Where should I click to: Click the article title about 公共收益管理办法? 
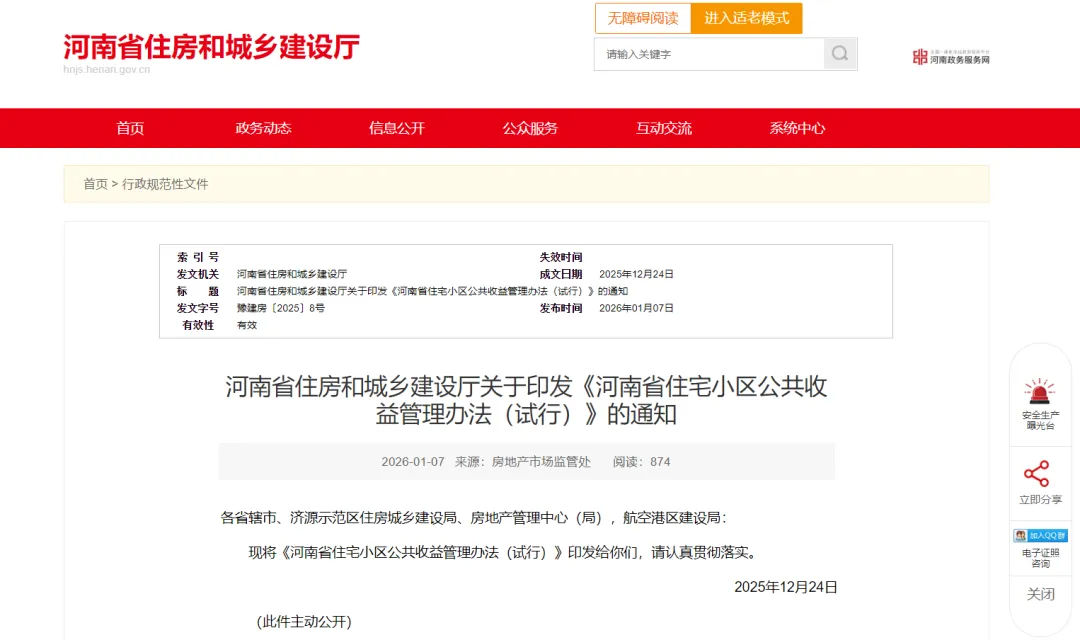click(532, 400)
